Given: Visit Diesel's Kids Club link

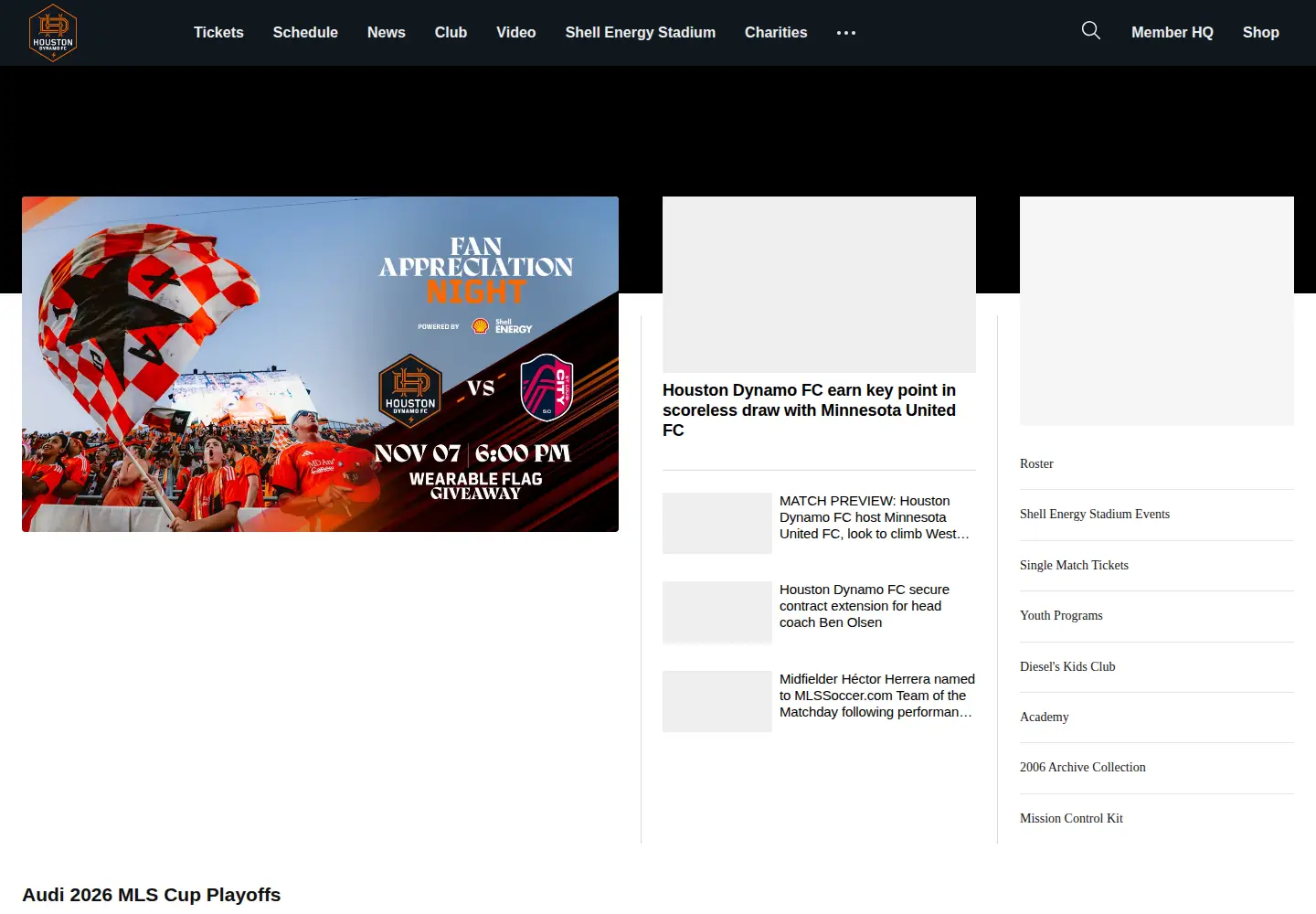Looking at the screenshot, I should [x=1067, y=666].
